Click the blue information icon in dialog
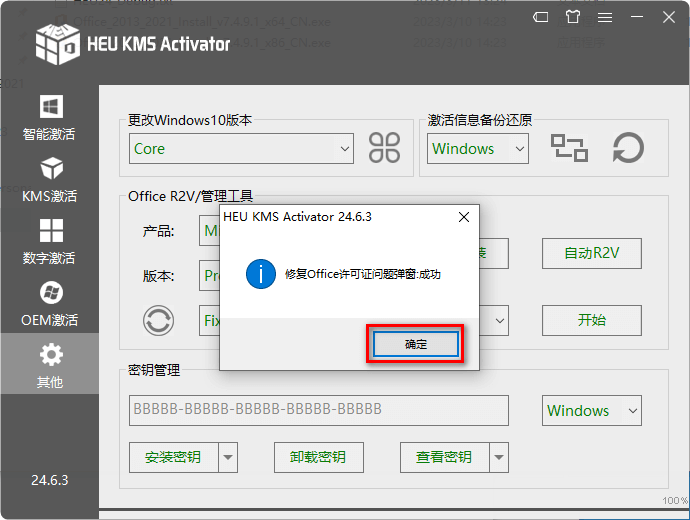690x520 pixels. 261,274
